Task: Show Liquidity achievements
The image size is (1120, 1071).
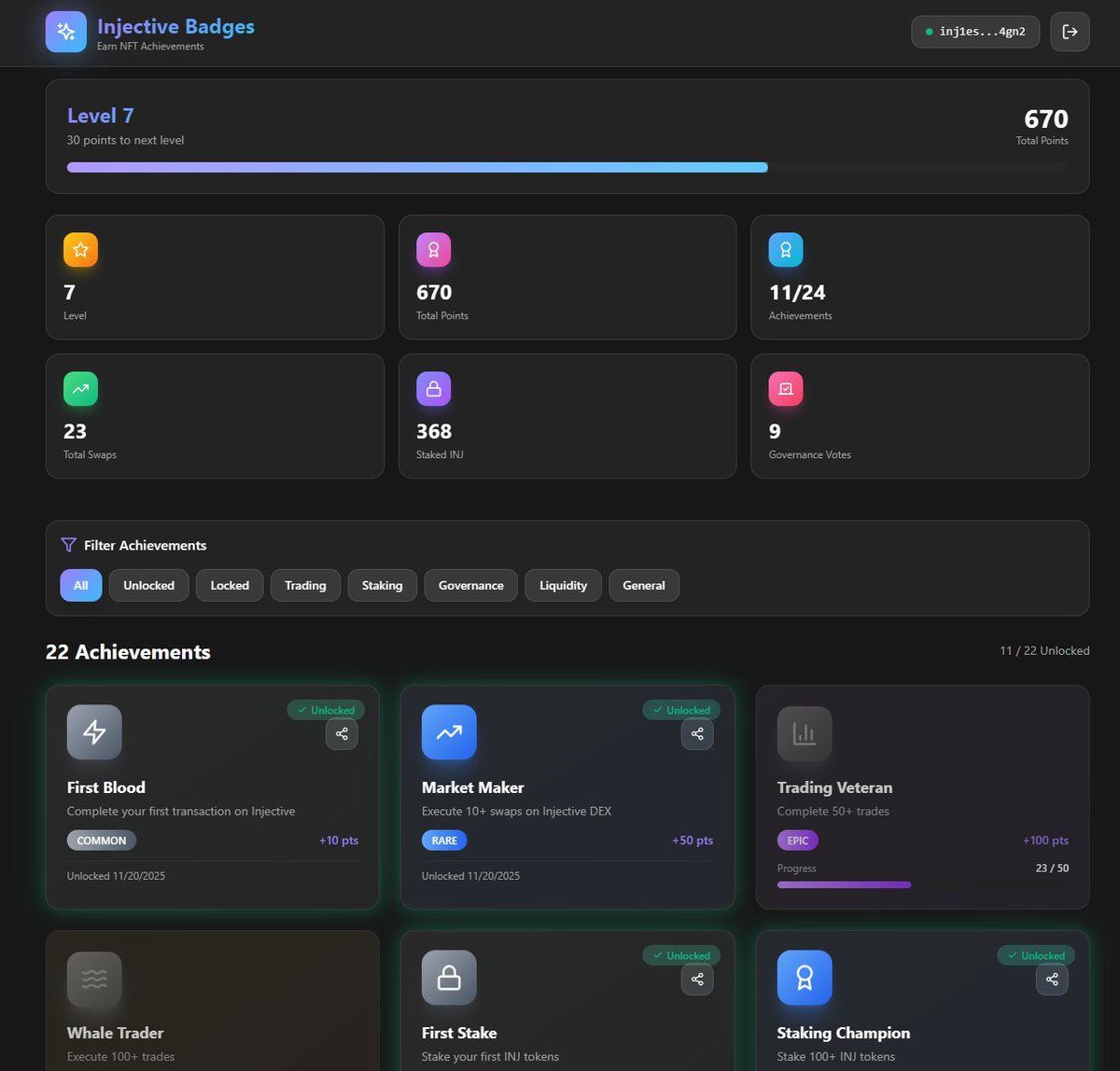Action: [564, 586]
